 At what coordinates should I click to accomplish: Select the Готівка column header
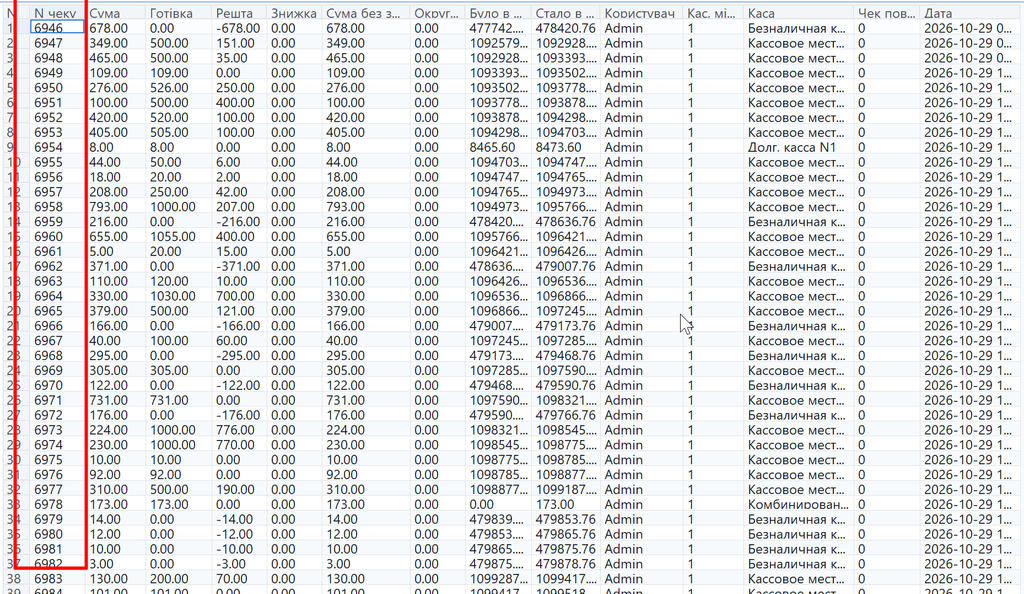[x=178, y=13]
